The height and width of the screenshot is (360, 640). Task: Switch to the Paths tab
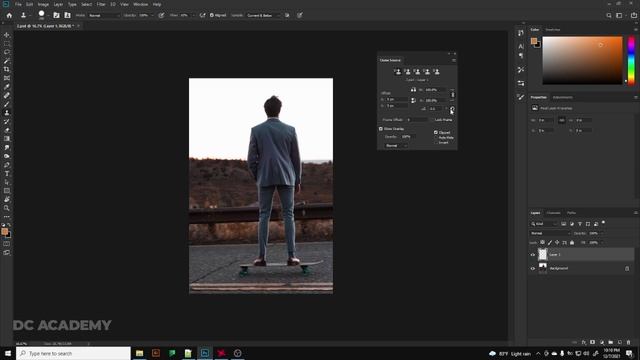[x=571, y=213]
